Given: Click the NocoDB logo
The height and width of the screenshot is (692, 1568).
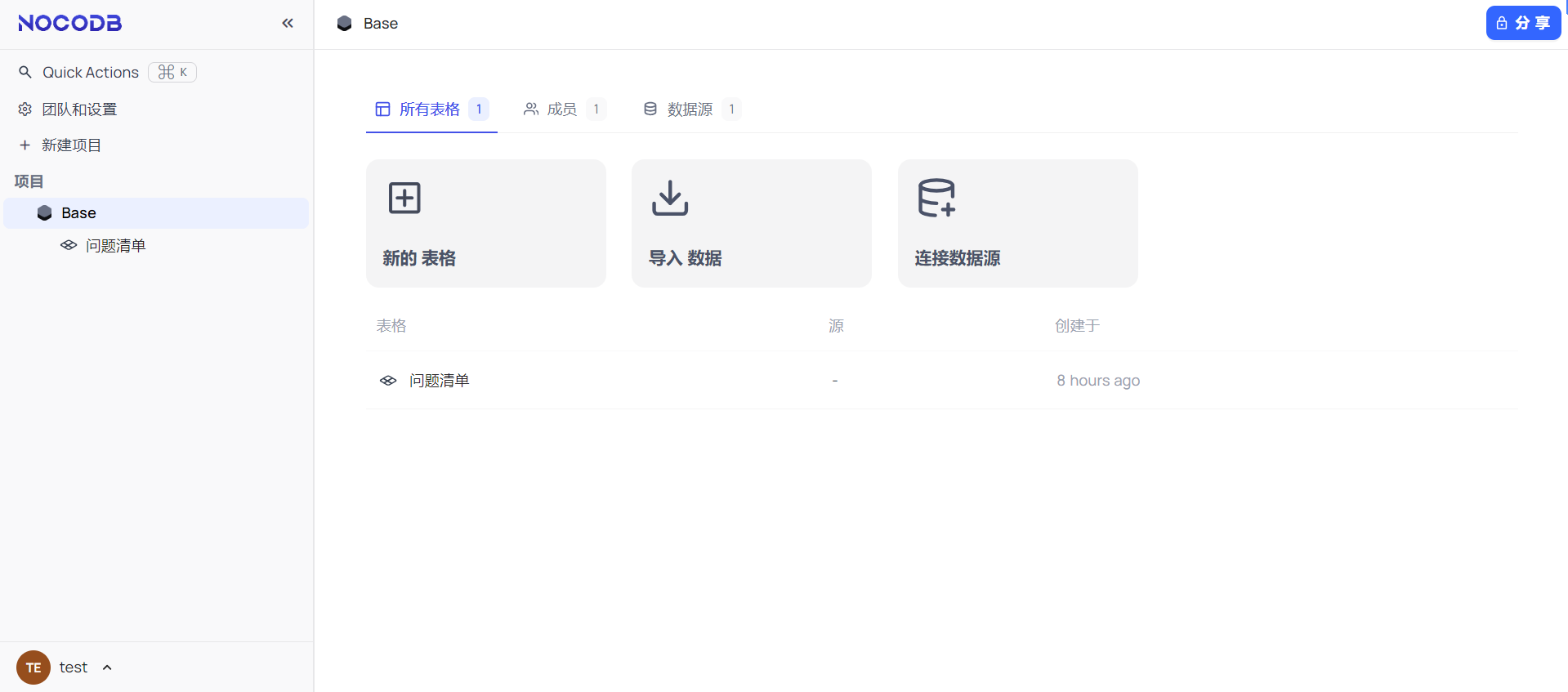Looking at the screenshot, I should click(x=69, y=23).
